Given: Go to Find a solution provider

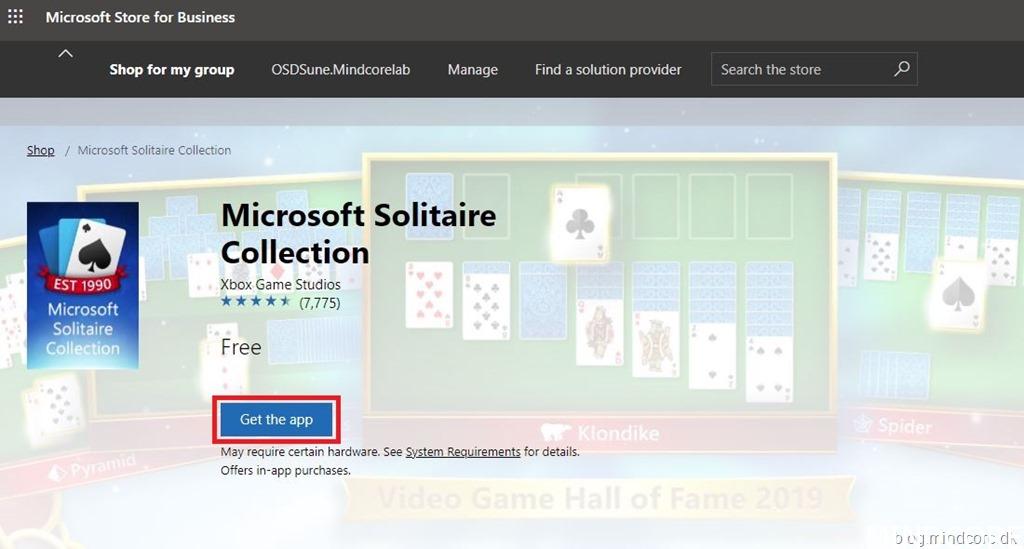Looking at the screenshot, I should [608, 70].
